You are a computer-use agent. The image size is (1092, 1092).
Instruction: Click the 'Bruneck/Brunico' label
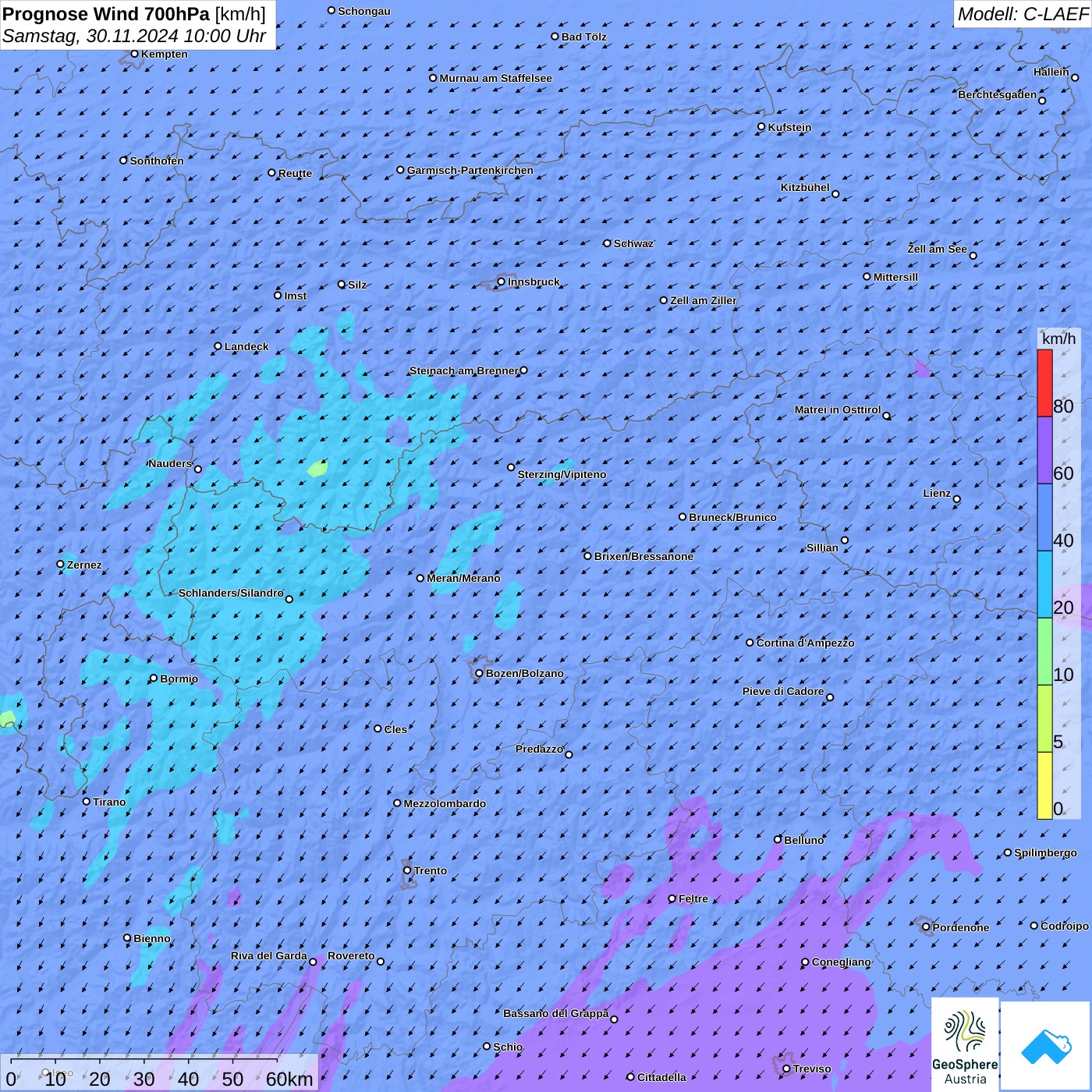(x=732, y=517)
